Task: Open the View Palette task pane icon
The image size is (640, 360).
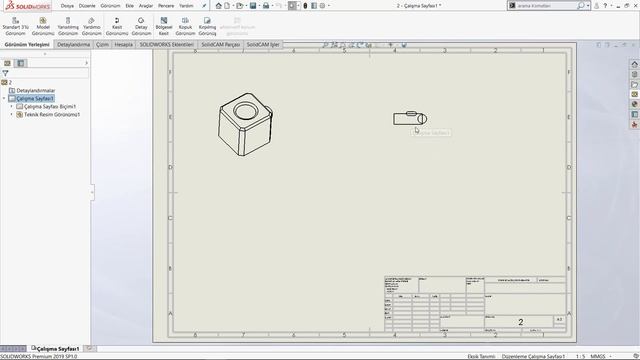Action: [634, 94]
